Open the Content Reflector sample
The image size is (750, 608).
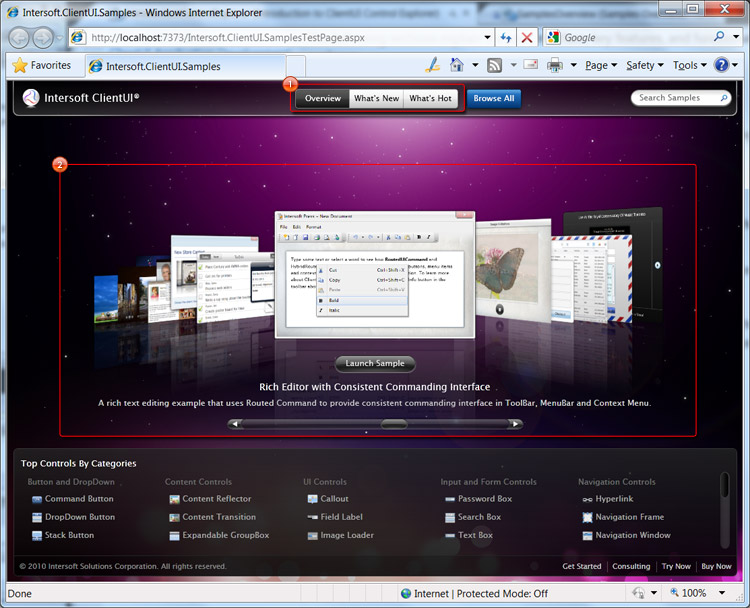[x=210, y=499]
